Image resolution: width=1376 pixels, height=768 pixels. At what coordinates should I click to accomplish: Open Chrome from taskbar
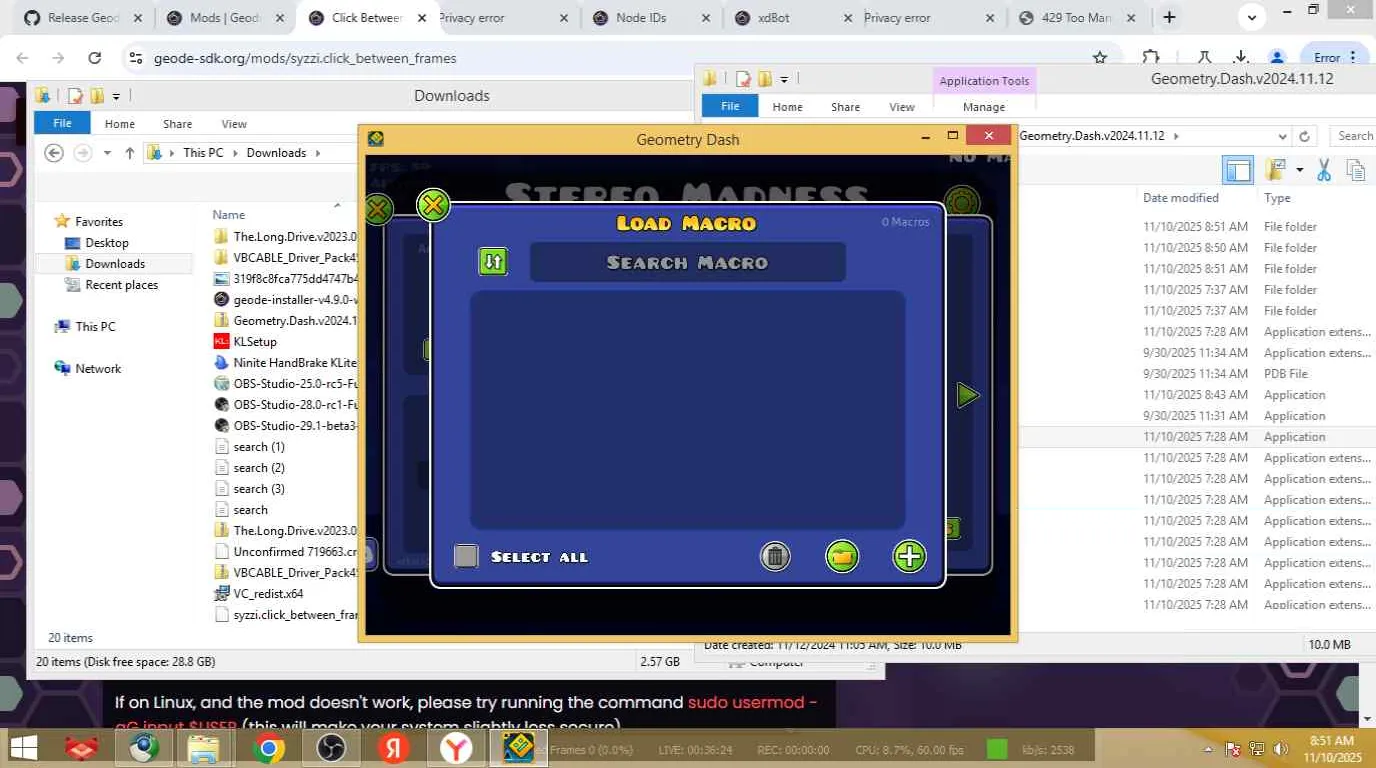268,748
